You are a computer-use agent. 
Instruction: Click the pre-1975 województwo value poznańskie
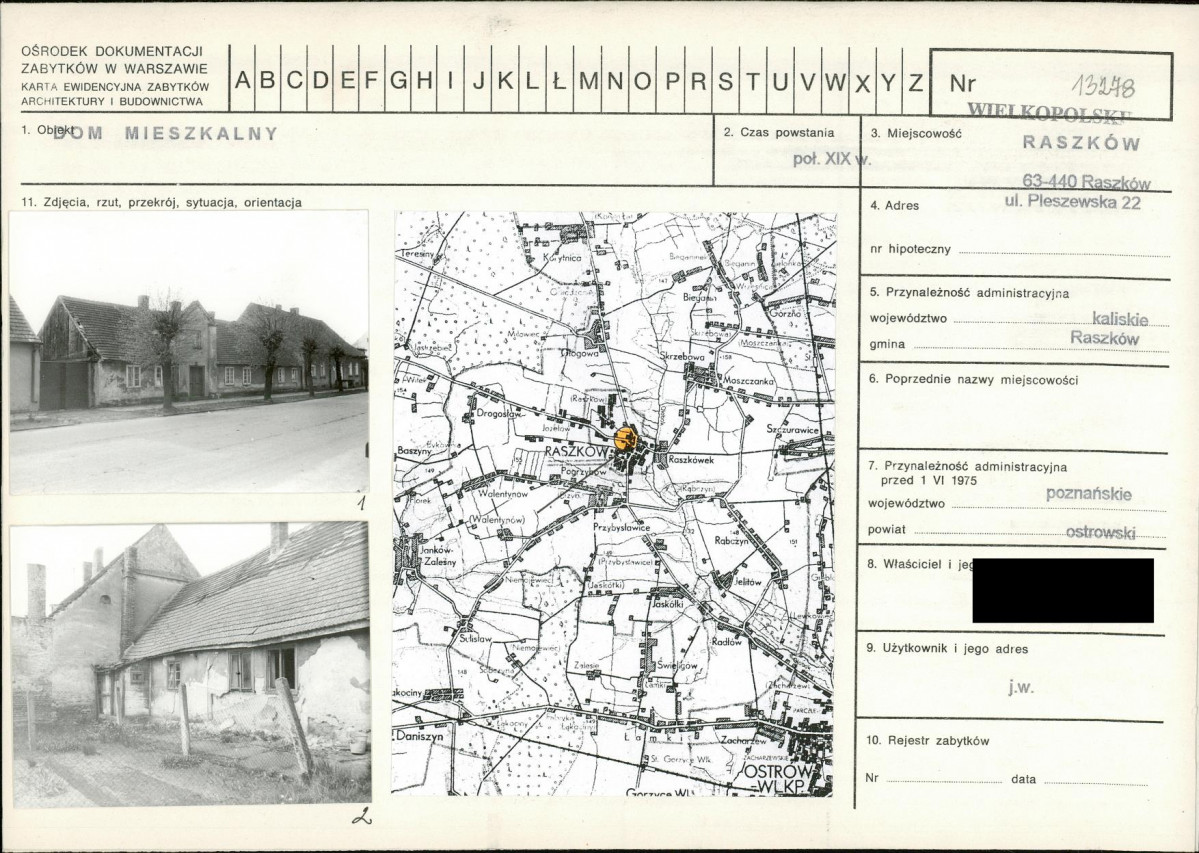[1088, 494]
